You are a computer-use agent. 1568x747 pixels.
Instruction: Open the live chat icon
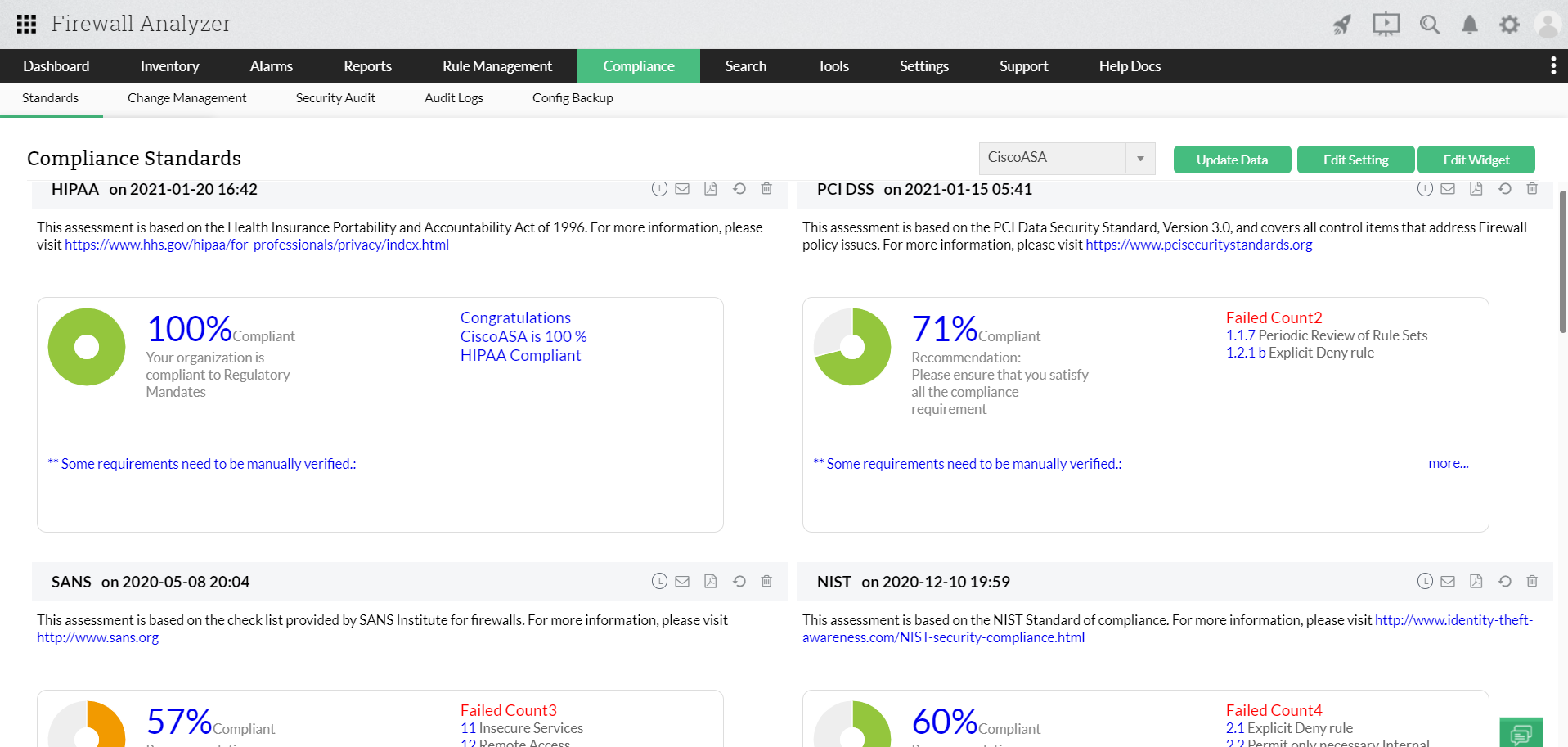pos(1521,733)
